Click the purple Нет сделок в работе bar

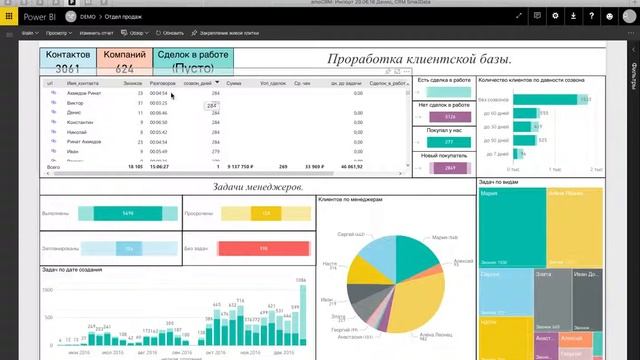(450, 117)
